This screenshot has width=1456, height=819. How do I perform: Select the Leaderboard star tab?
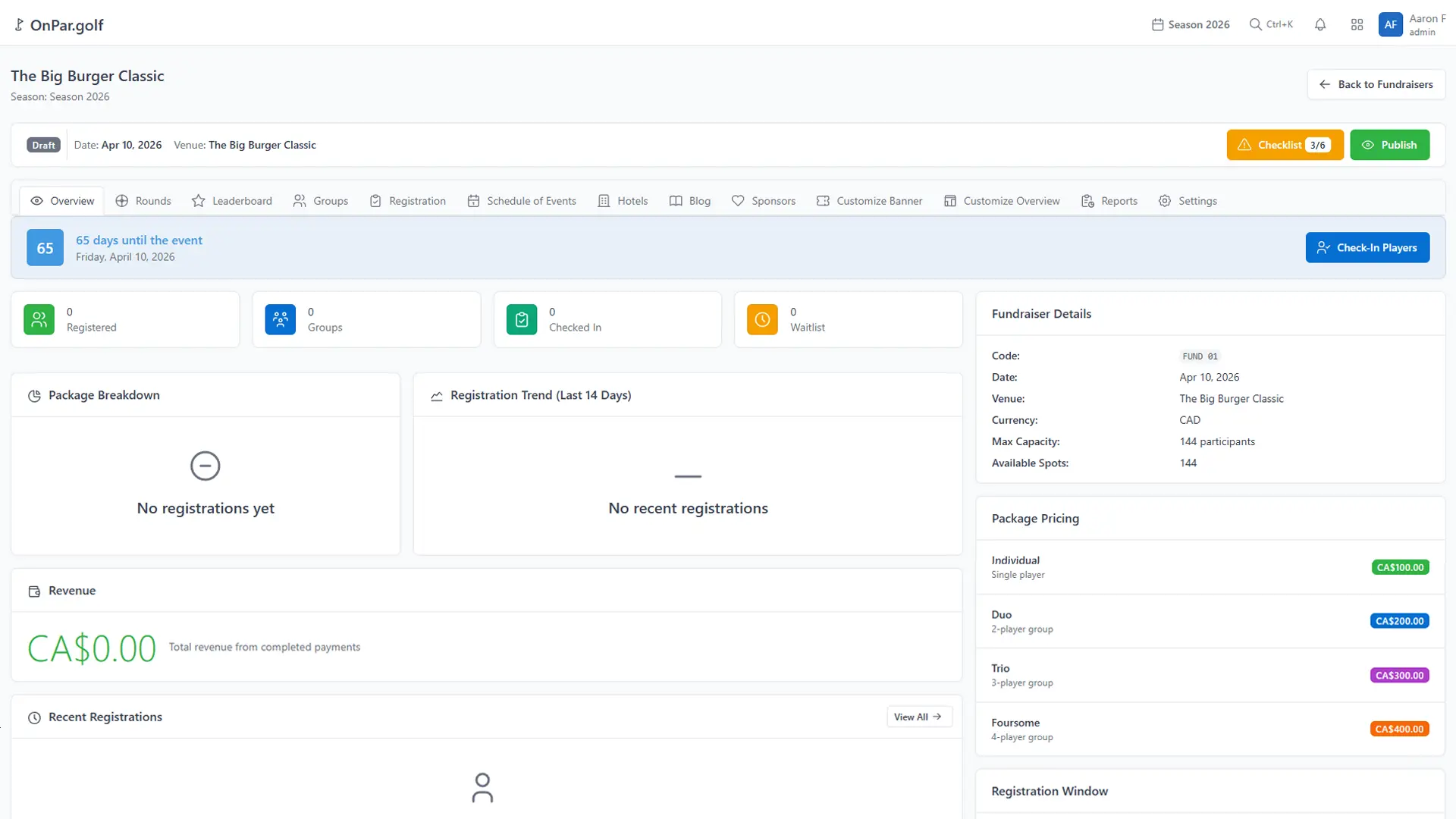pos(231,200)
